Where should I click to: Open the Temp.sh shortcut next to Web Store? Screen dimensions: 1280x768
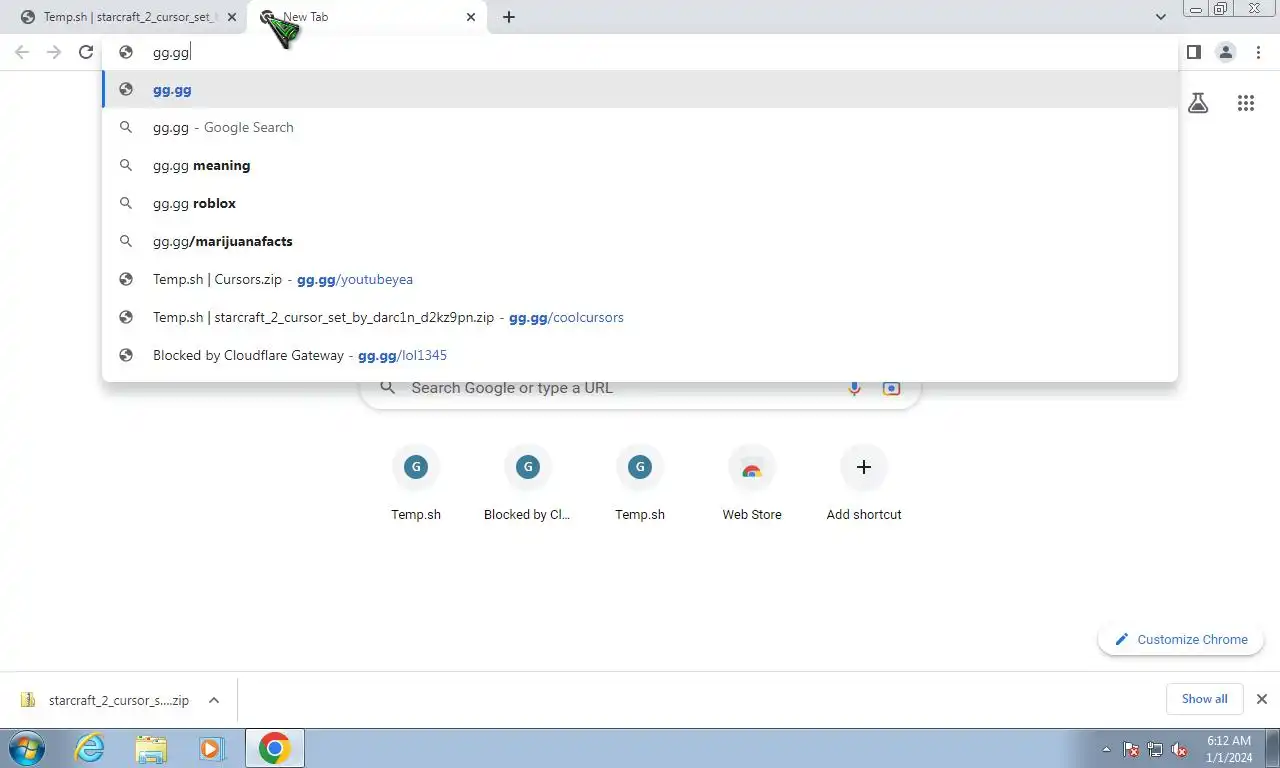point(640,484)
